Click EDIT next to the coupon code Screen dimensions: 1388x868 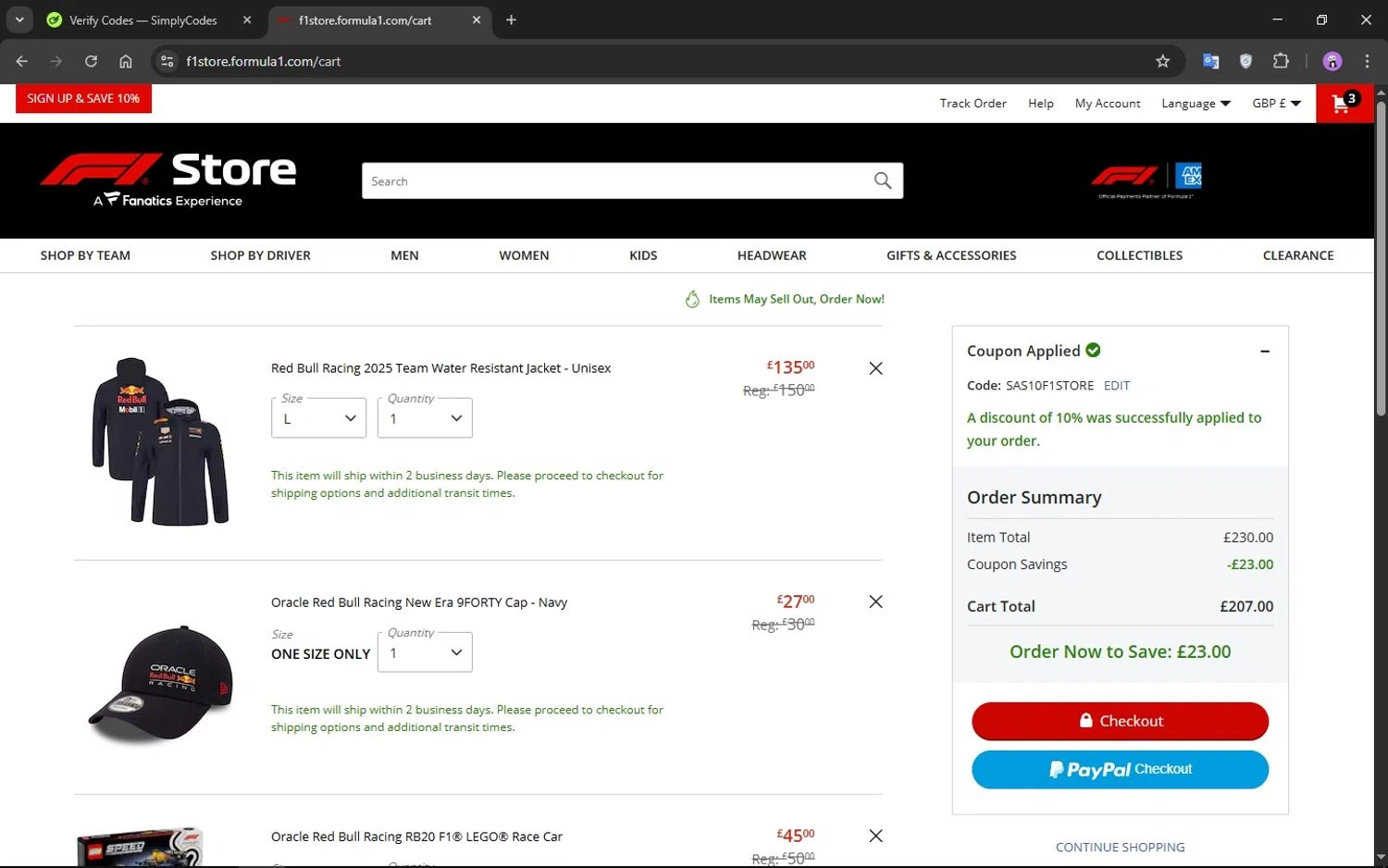1116,386
